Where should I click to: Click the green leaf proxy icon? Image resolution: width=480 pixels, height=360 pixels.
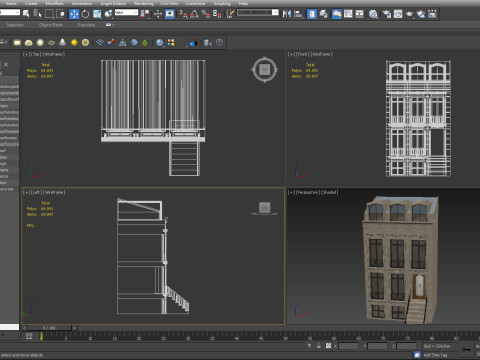click(x=145, y=43)
